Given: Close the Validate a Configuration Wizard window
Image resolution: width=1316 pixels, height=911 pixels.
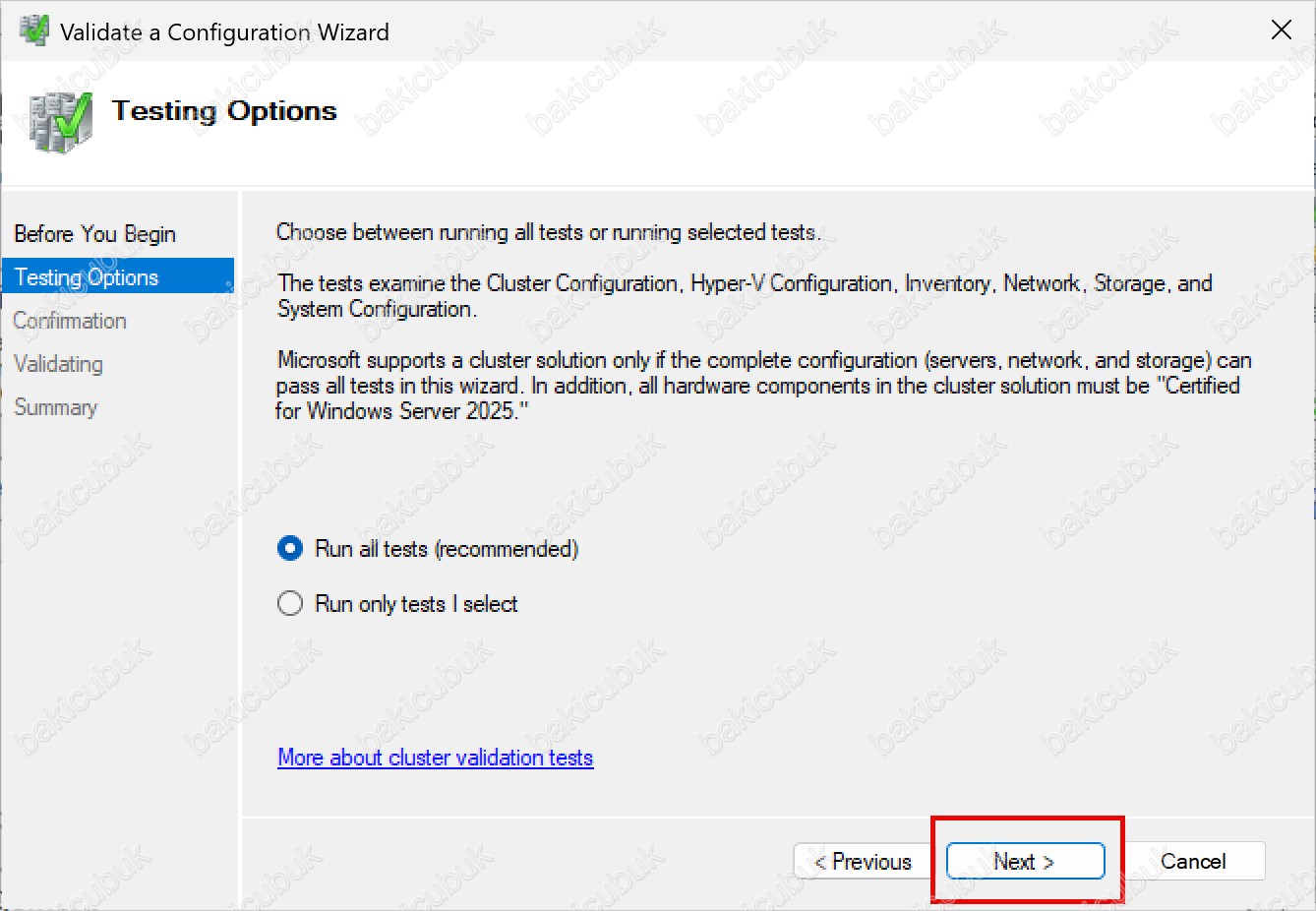Looking at the screenshot, I should 1281,30.
